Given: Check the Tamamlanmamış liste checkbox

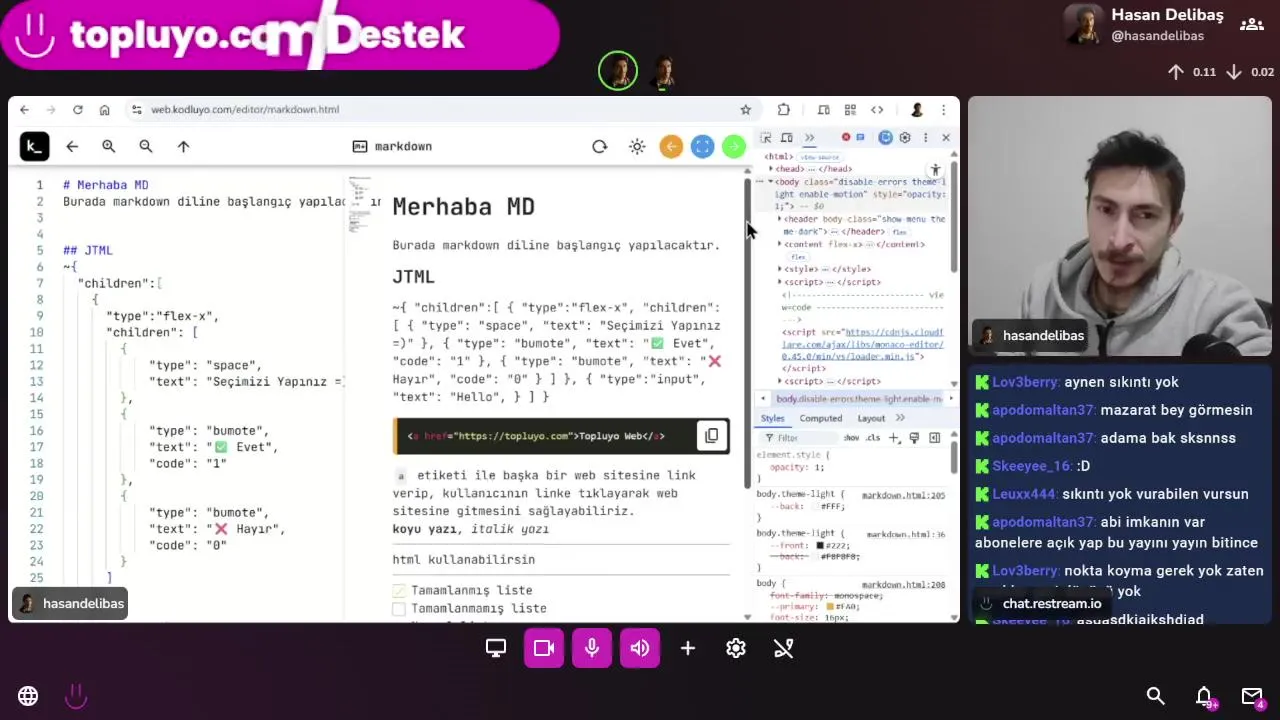Looking at the screenshot, I should click(399, 609).
